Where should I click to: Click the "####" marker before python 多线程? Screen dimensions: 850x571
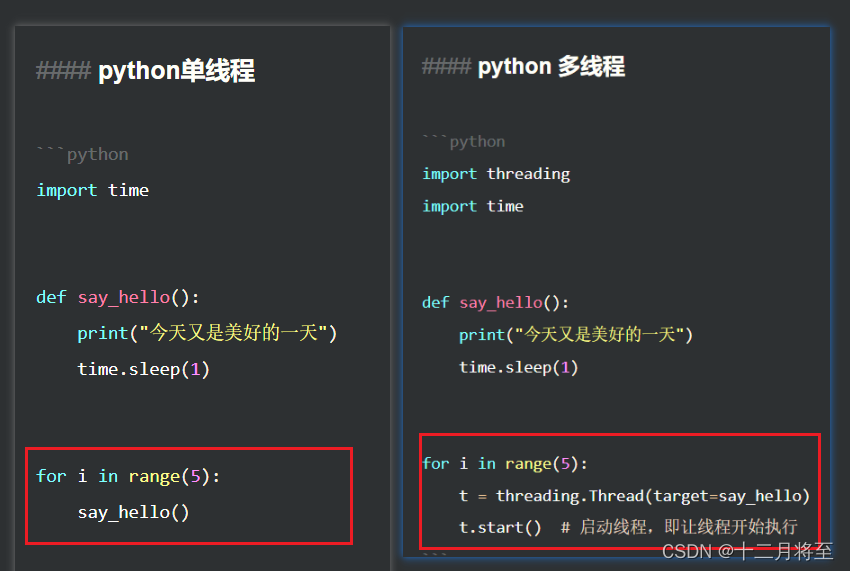tap(447, 66)
